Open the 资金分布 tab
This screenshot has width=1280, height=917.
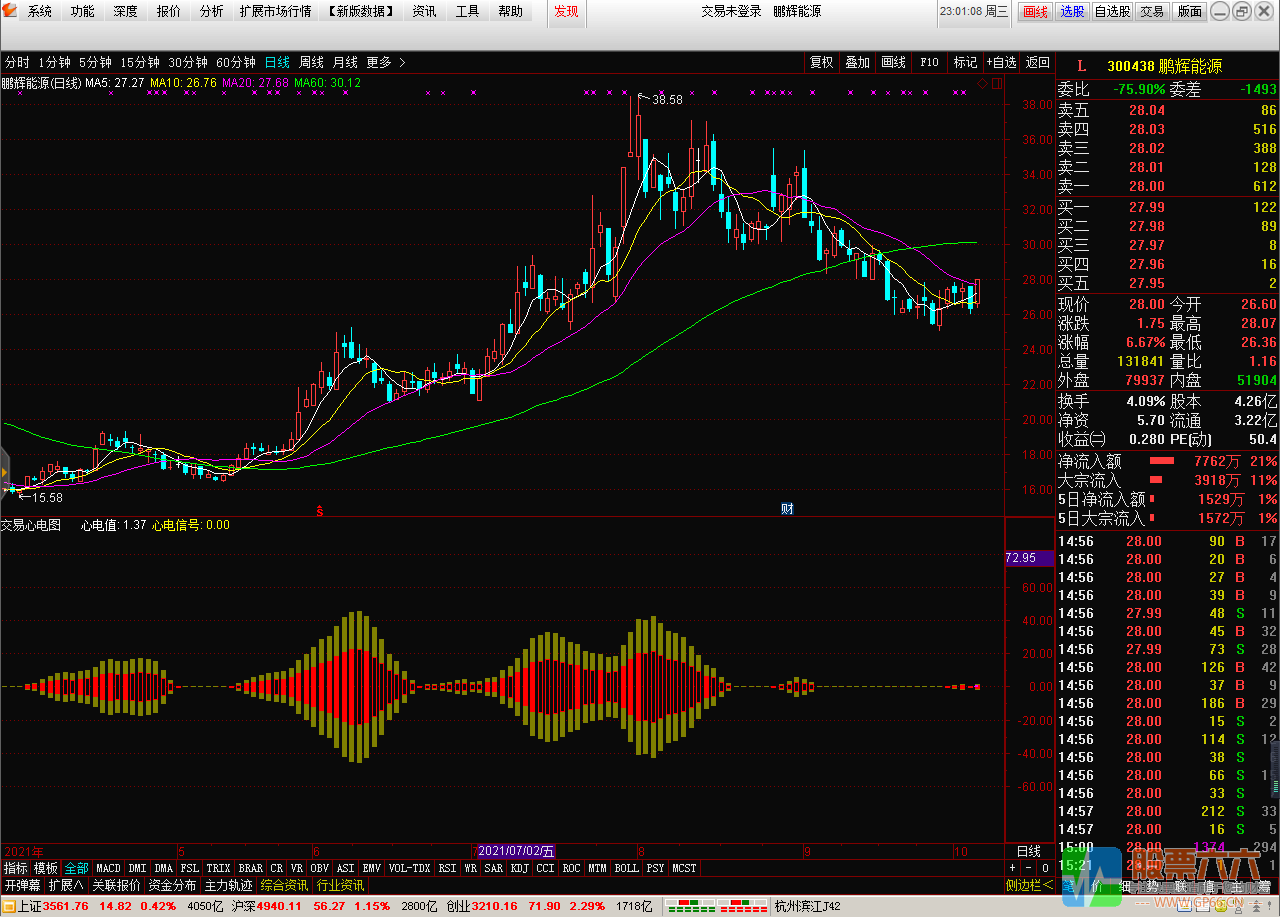173,886
